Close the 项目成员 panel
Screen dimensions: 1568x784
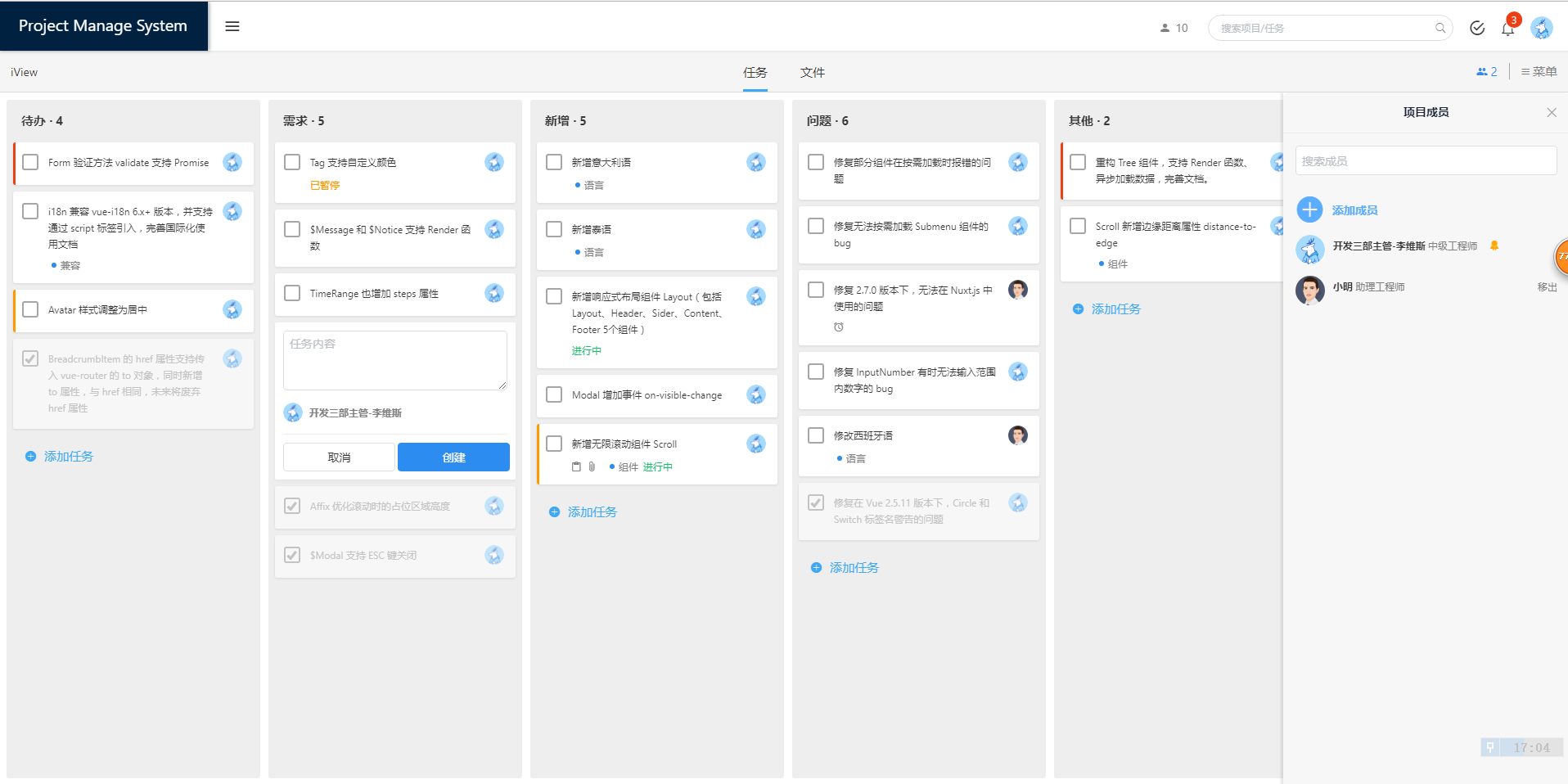click(1552, 112)
